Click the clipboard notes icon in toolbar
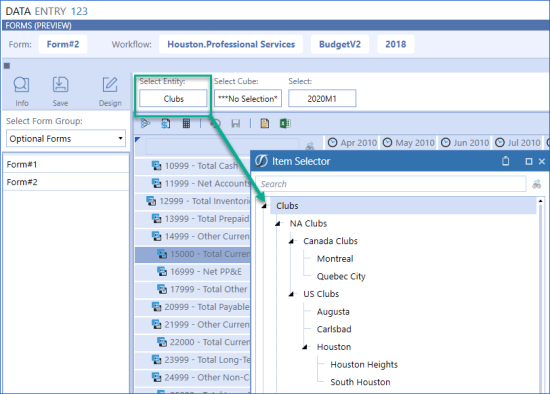Screen dimensions: 550x394 264,123
